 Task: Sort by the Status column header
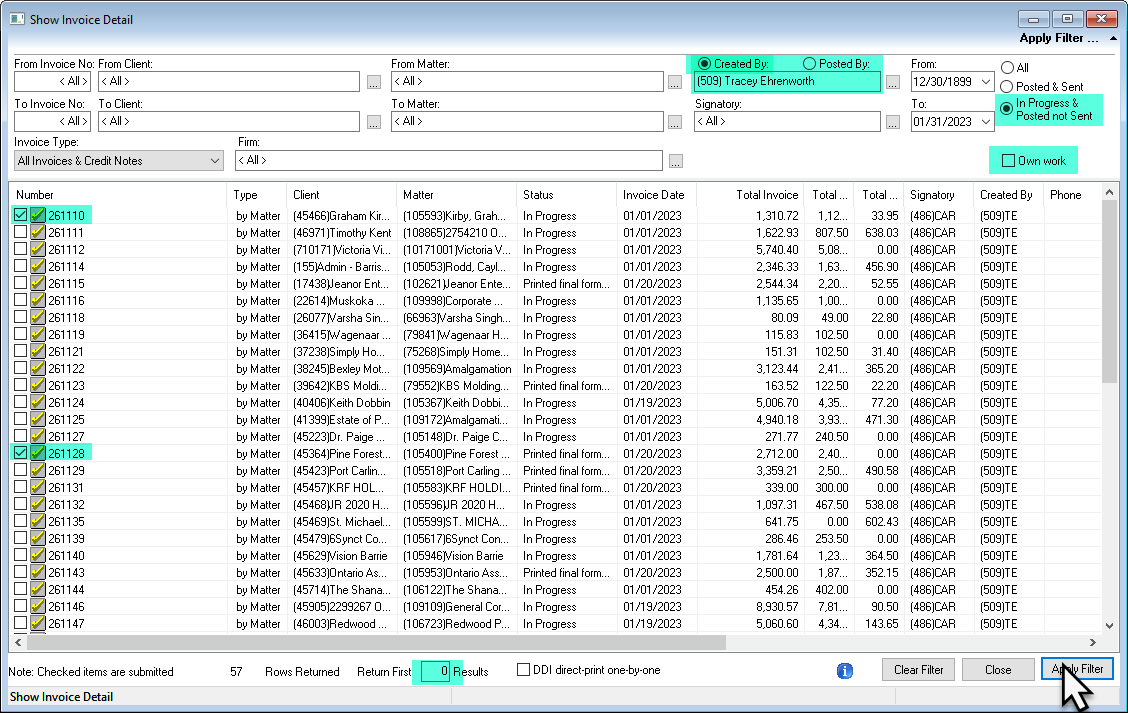click(x=566, y=195)
